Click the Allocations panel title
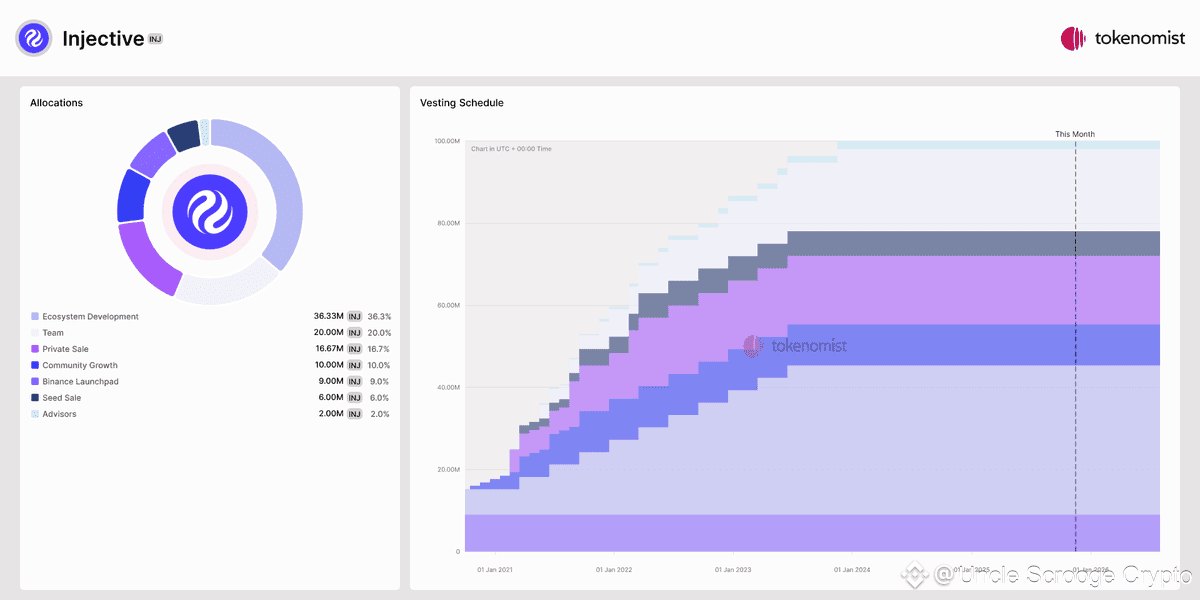This screenshot has width=1200, height=600. click(x=57, y=103)
